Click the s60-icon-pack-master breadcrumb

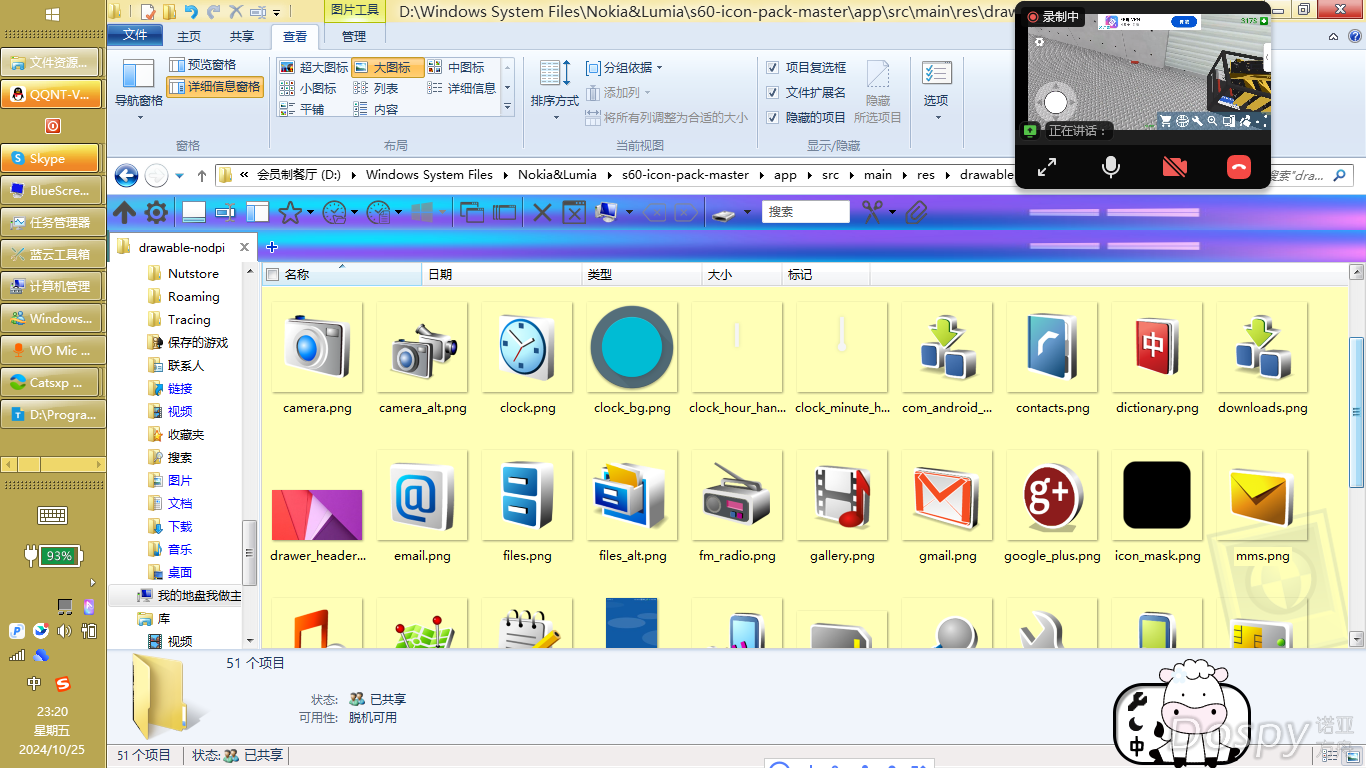685,174
